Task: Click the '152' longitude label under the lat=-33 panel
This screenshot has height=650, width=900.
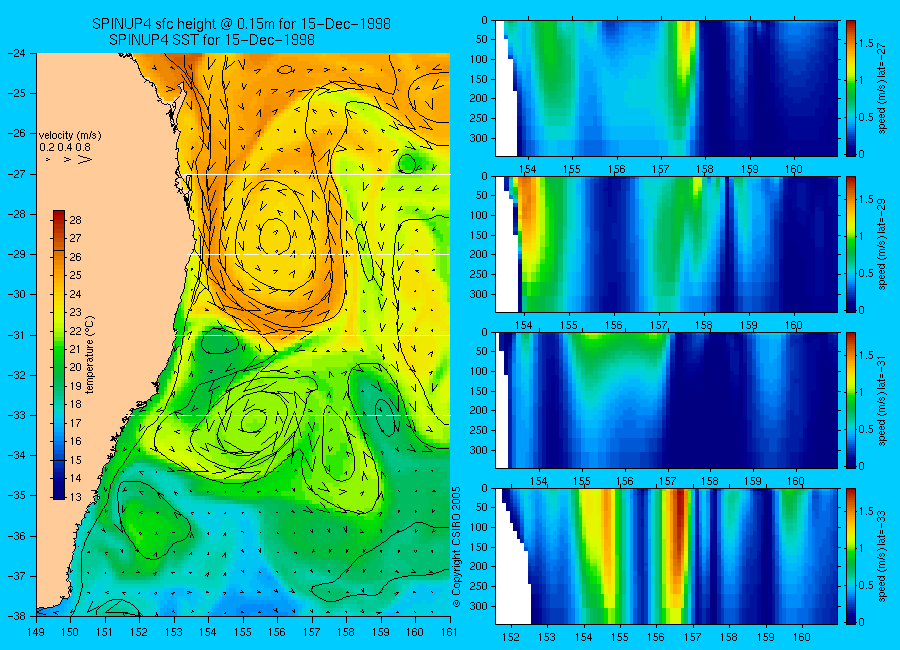Action: (510, 637)
